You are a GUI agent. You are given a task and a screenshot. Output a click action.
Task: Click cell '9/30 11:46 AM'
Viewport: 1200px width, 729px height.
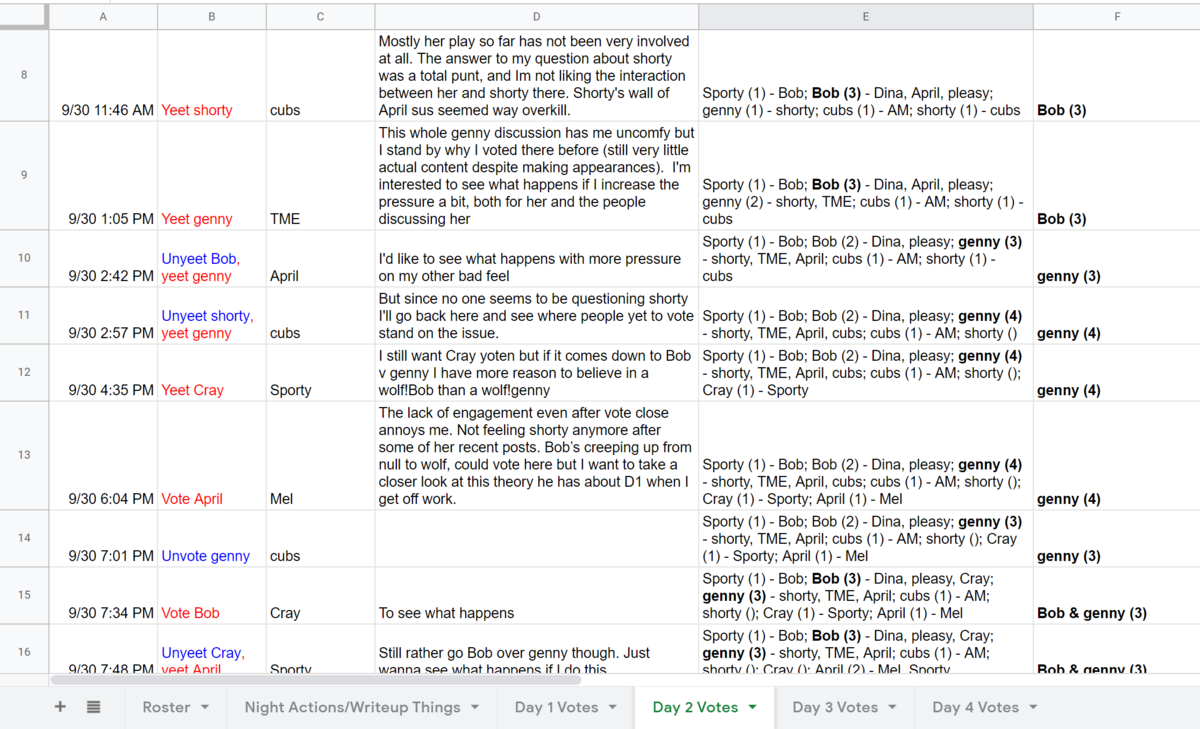pos(103,76)
